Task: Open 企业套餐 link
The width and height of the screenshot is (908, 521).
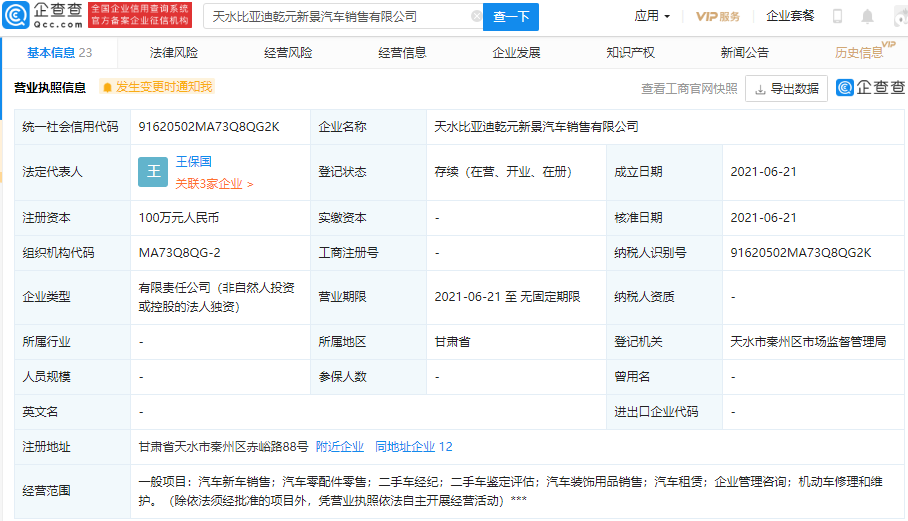Action: pos(790,16)
